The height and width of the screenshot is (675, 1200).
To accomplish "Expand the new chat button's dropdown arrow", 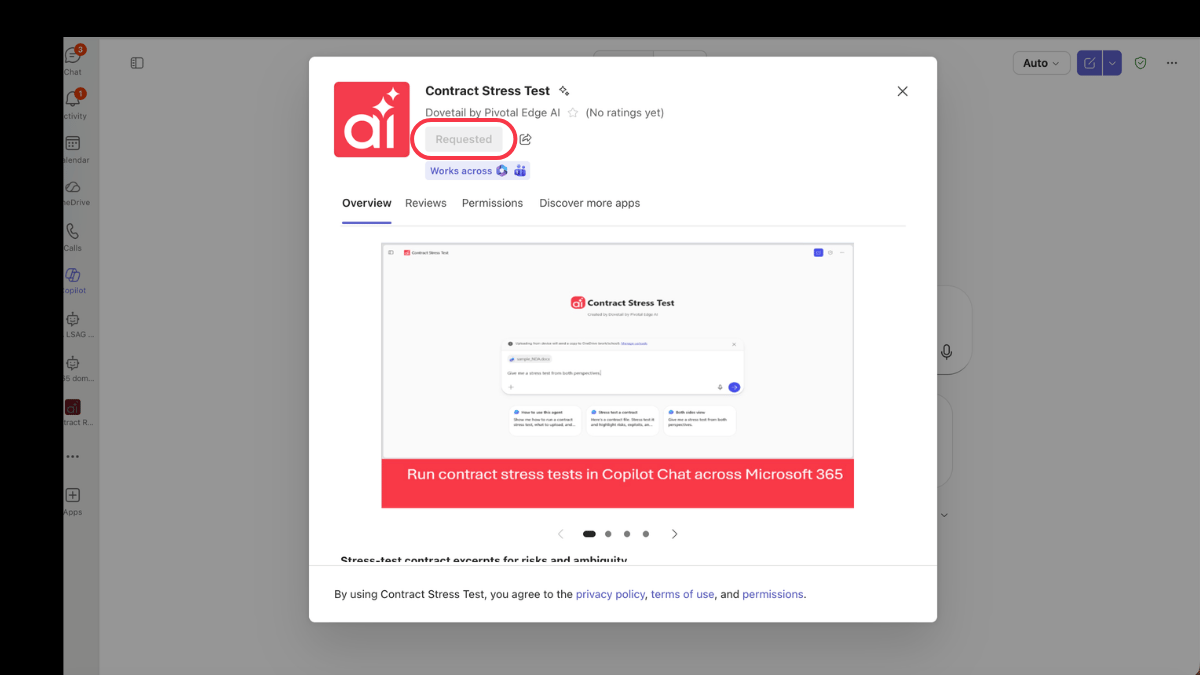I will point(1112,63).
